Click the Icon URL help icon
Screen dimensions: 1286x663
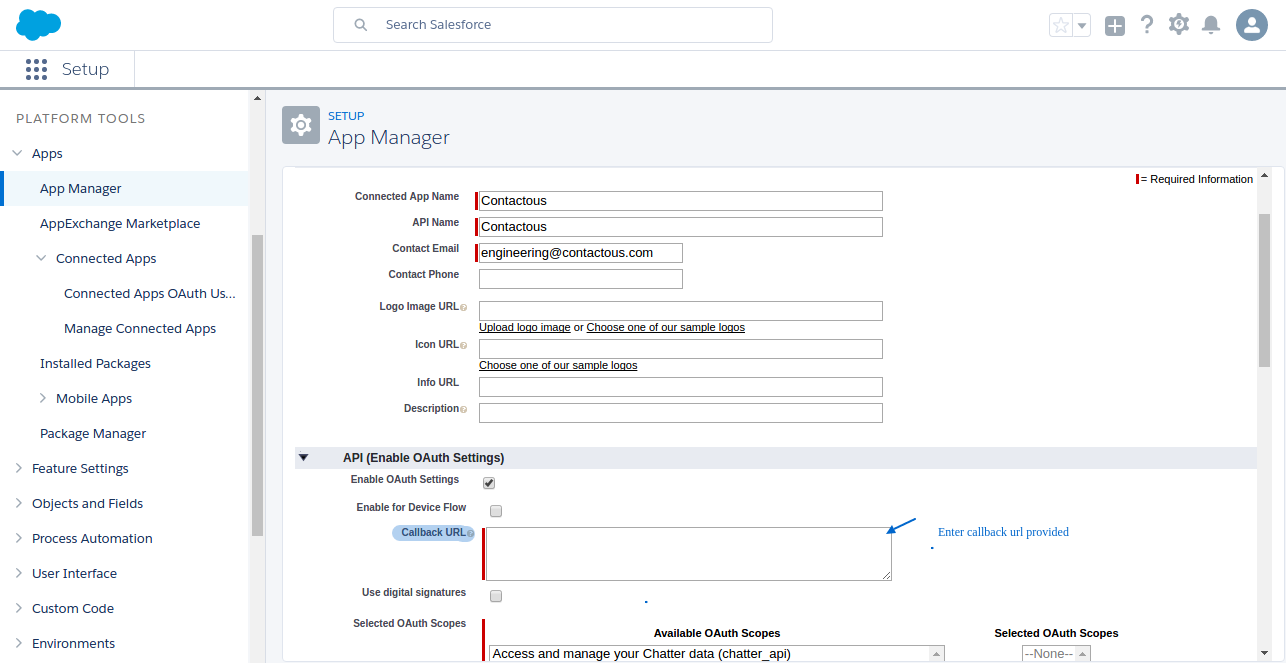[x=464, y=346]
